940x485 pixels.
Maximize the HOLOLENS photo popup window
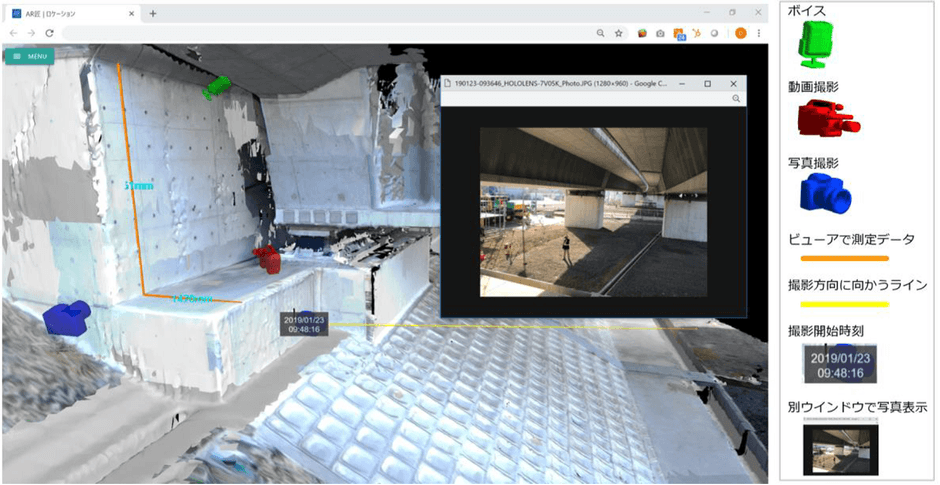click(x=707, y=84)
